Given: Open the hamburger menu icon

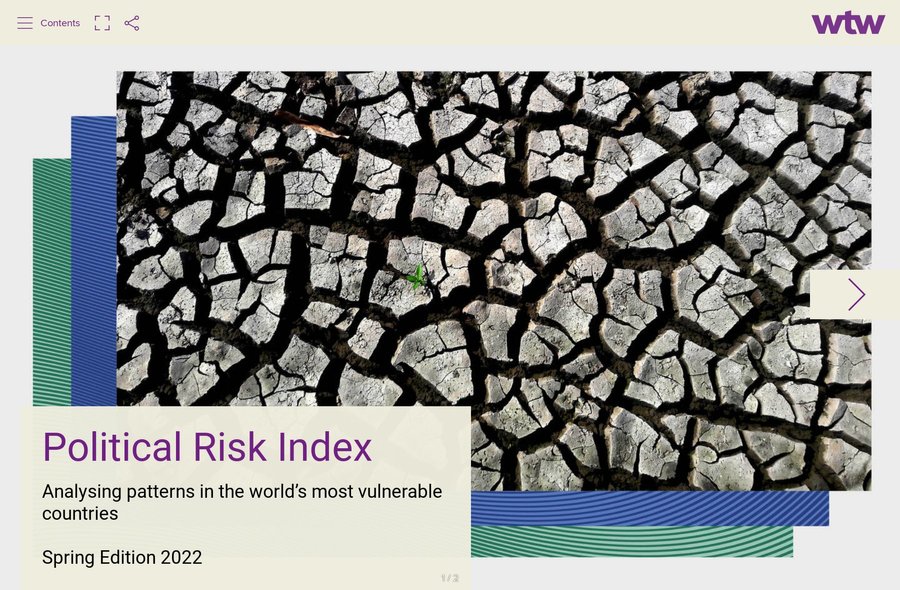Looking at the screenshot, I should click(x=25, y=23).
